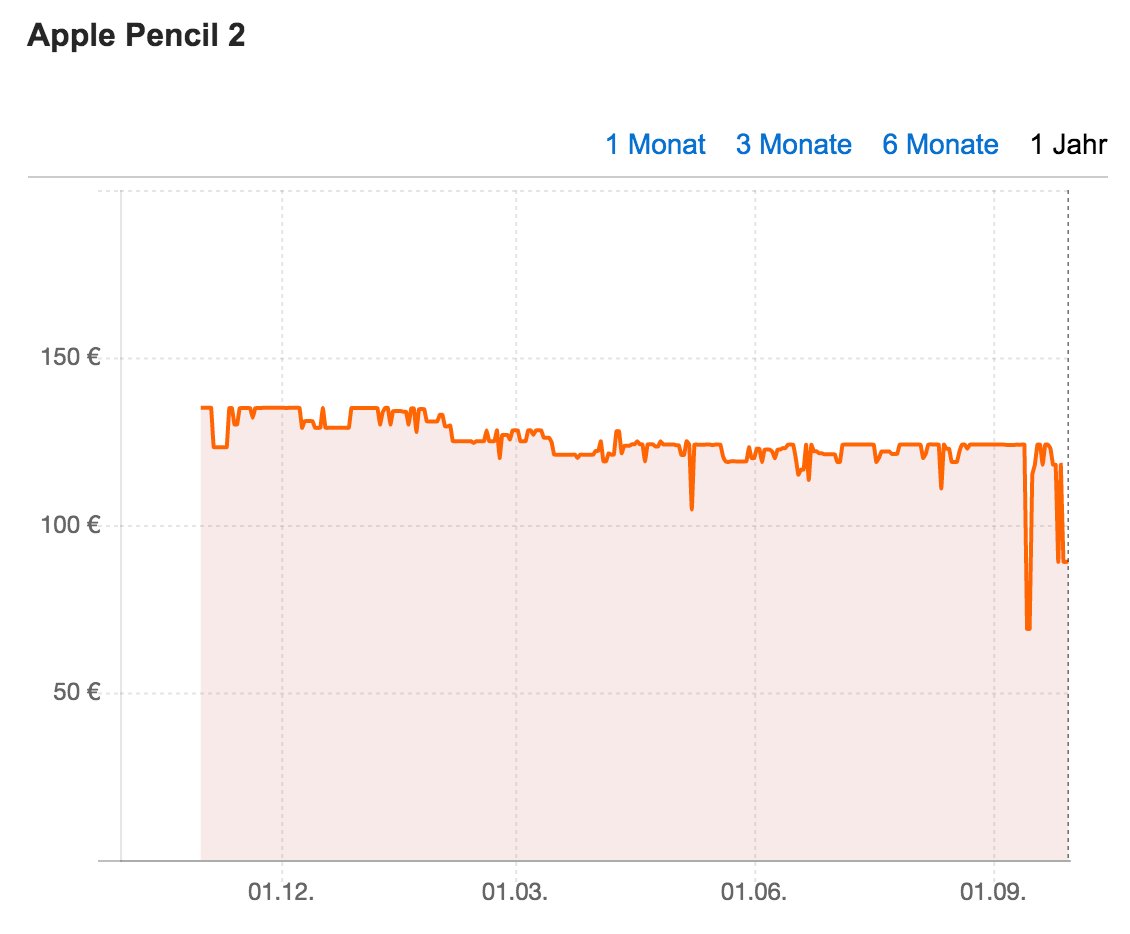
Task: Click the "Apple Pencil 2" chart title
Action: pyautogui.click(x=137, y=37)
